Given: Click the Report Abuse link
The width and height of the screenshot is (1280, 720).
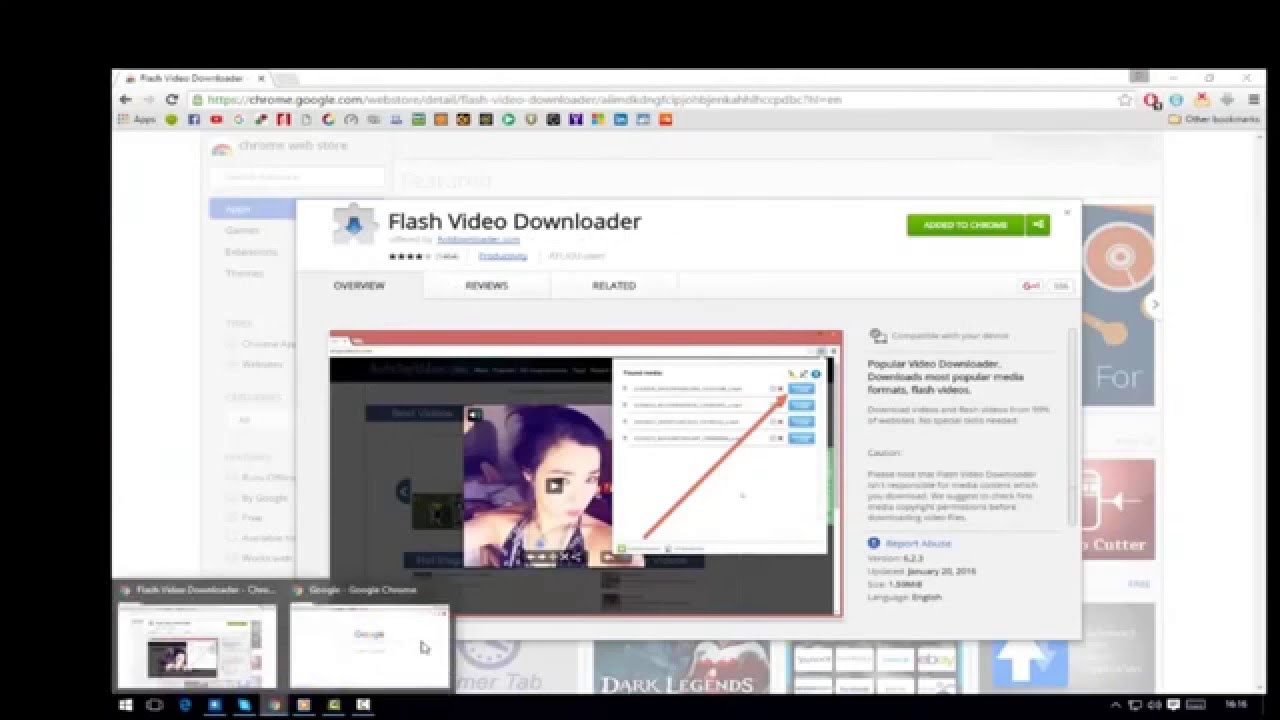Looking at the screenshot, I should coord(918,543).
